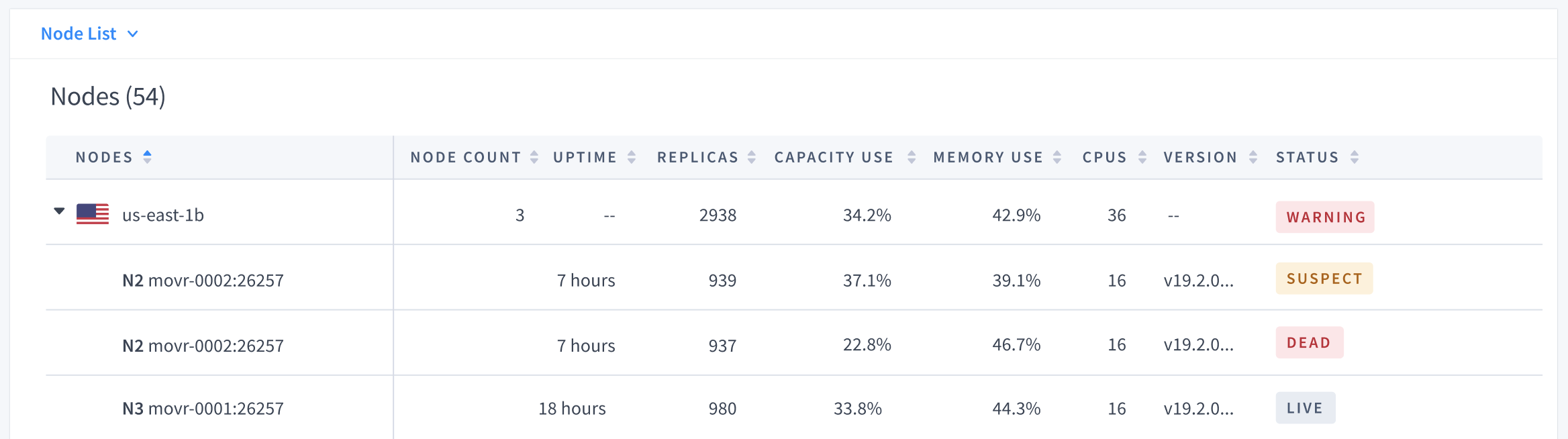The width and height of the screenshot is (1568, 439).
Task: Click the Nodes (54) heading
Action: coord(106,95)
